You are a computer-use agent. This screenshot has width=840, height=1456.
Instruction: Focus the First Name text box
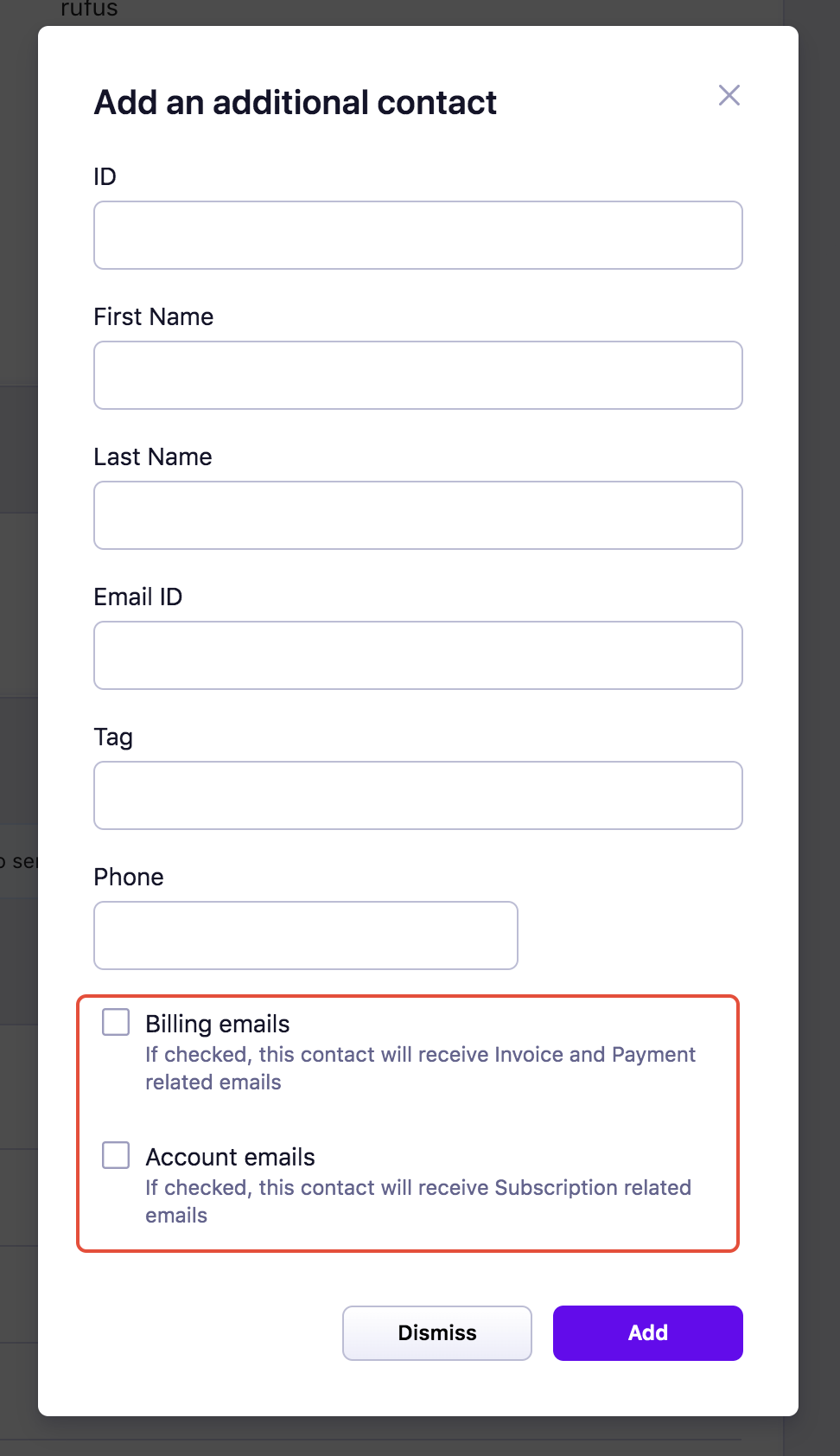tap(417, 375)
